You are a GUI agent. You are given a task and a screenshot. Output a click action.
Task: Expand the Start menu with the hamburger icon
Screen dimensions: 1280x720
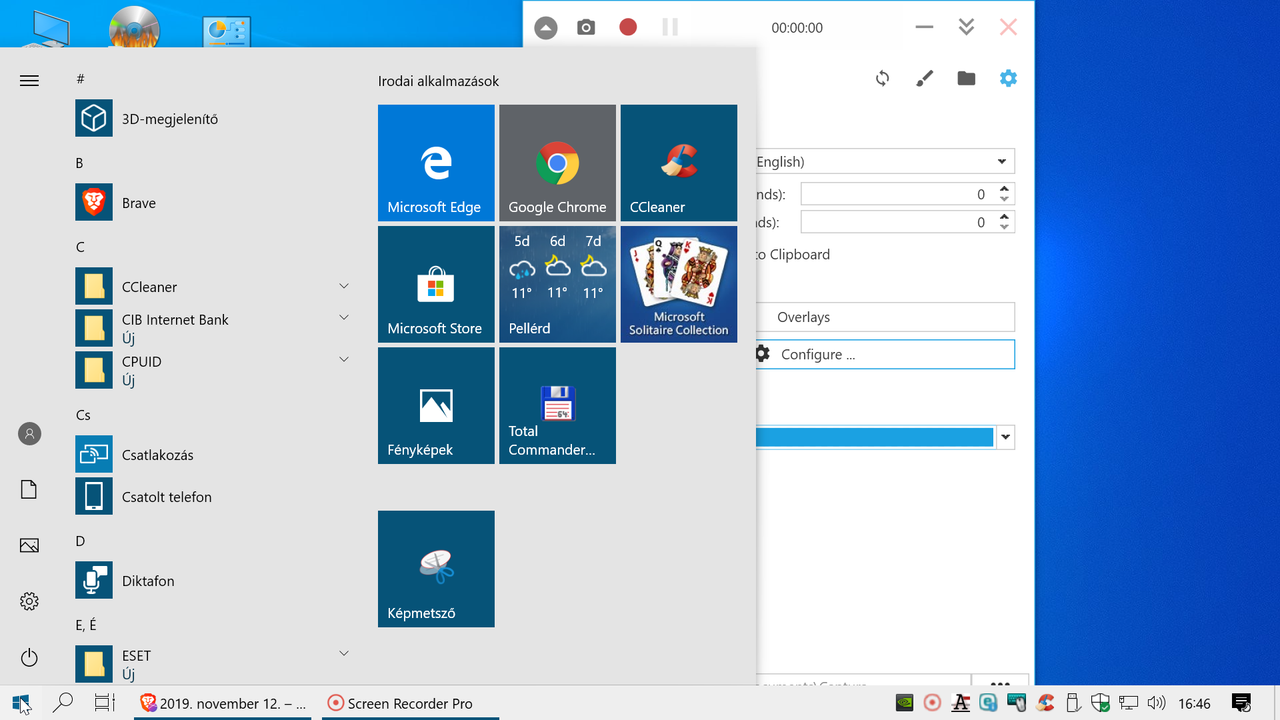pos(29,80)
